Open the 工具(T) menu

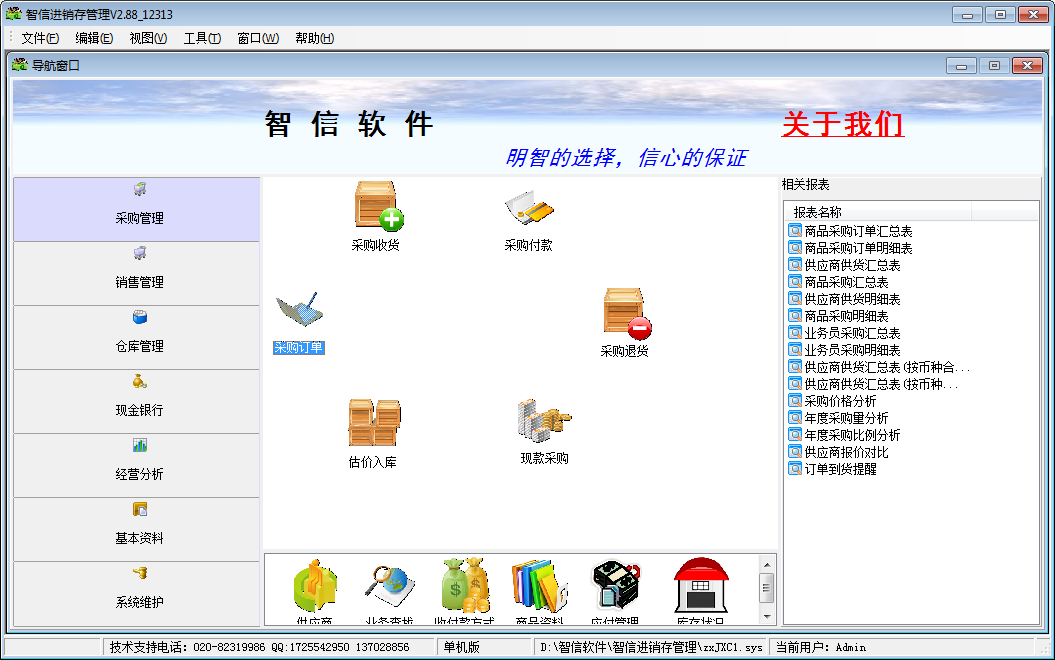(x=202, y=38)
